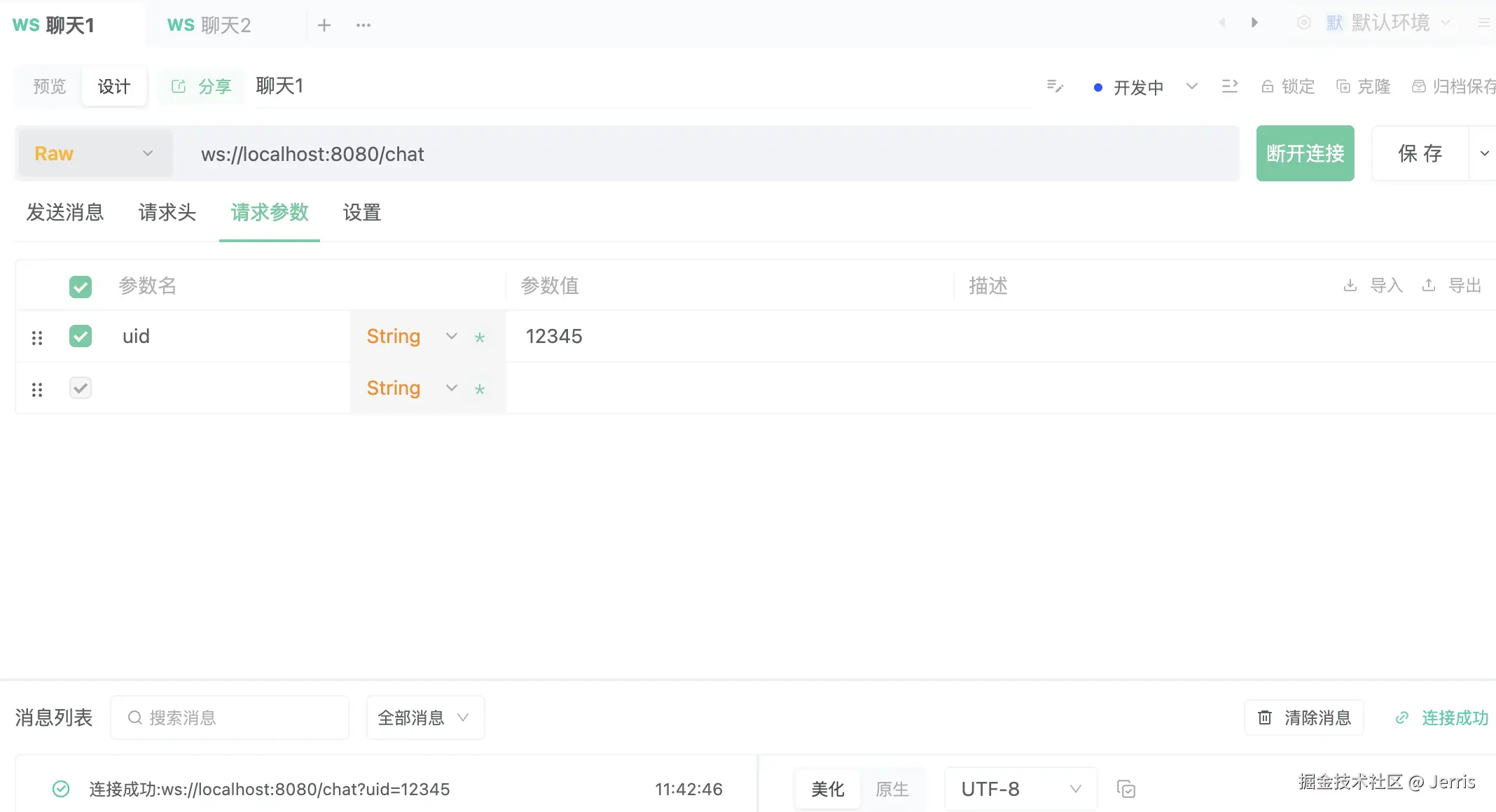Expand the 全部消息 filter dropdown
Screen dimensions: 1496x812
click(x=424, y=717)
